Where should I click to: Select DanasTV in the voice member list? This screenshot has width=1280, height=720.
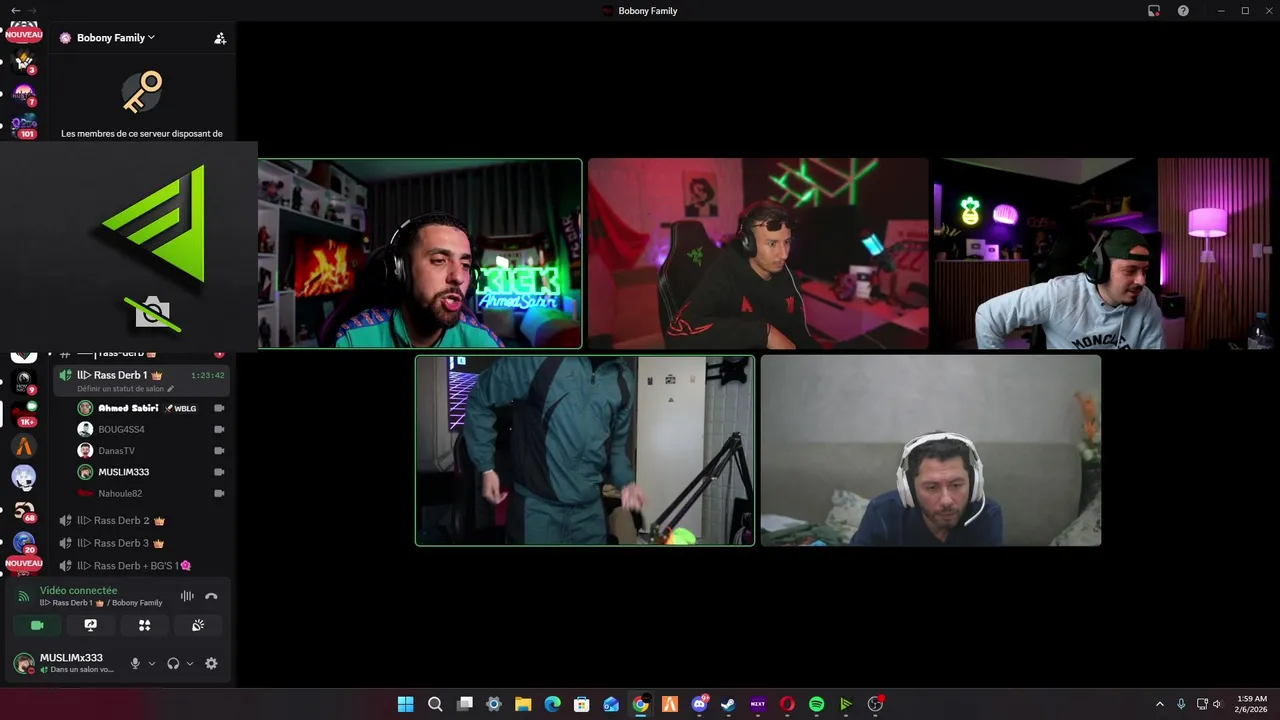pos(116,451)
